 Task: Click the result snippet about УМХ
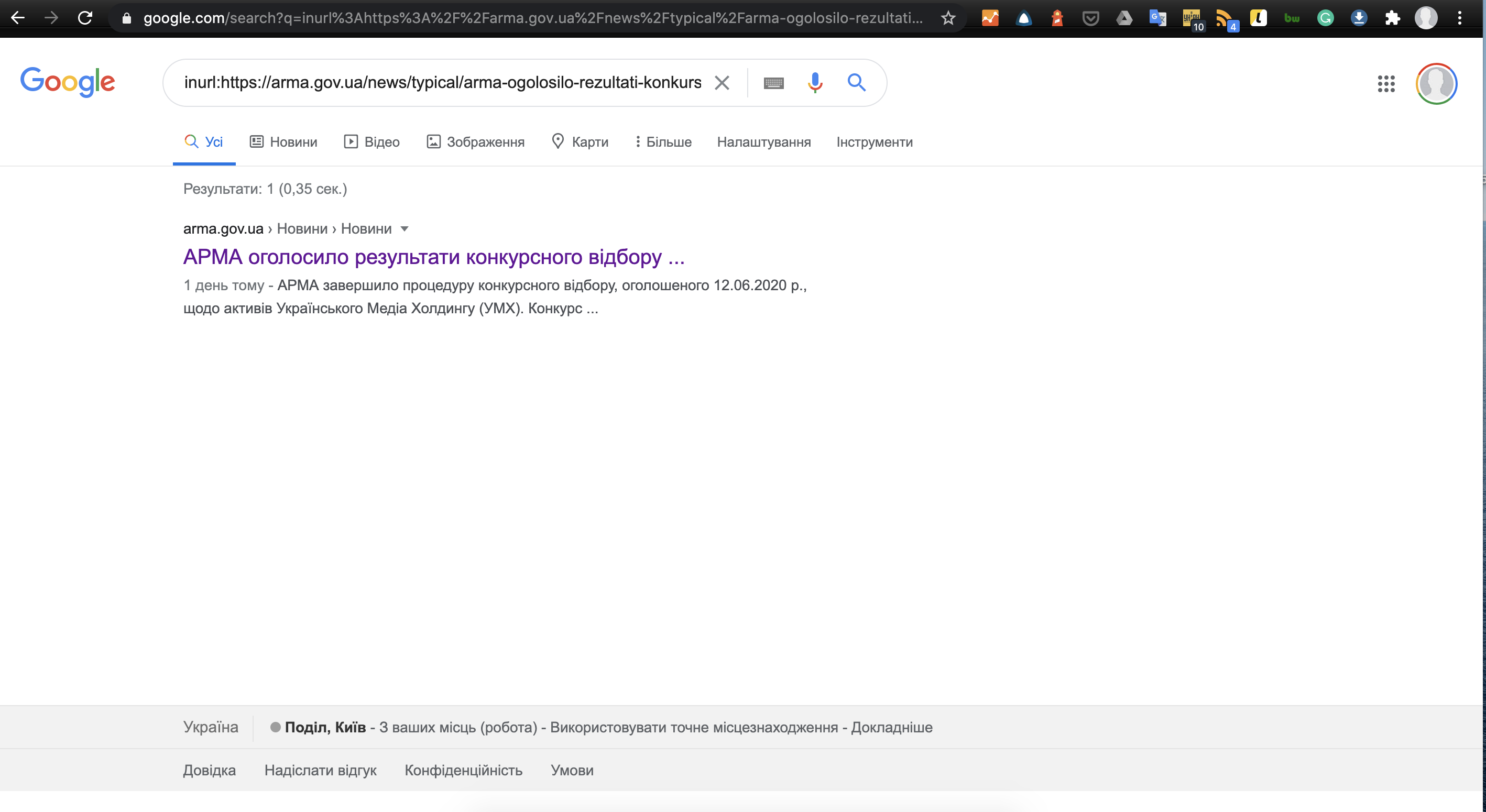click(x=495, y=297)
